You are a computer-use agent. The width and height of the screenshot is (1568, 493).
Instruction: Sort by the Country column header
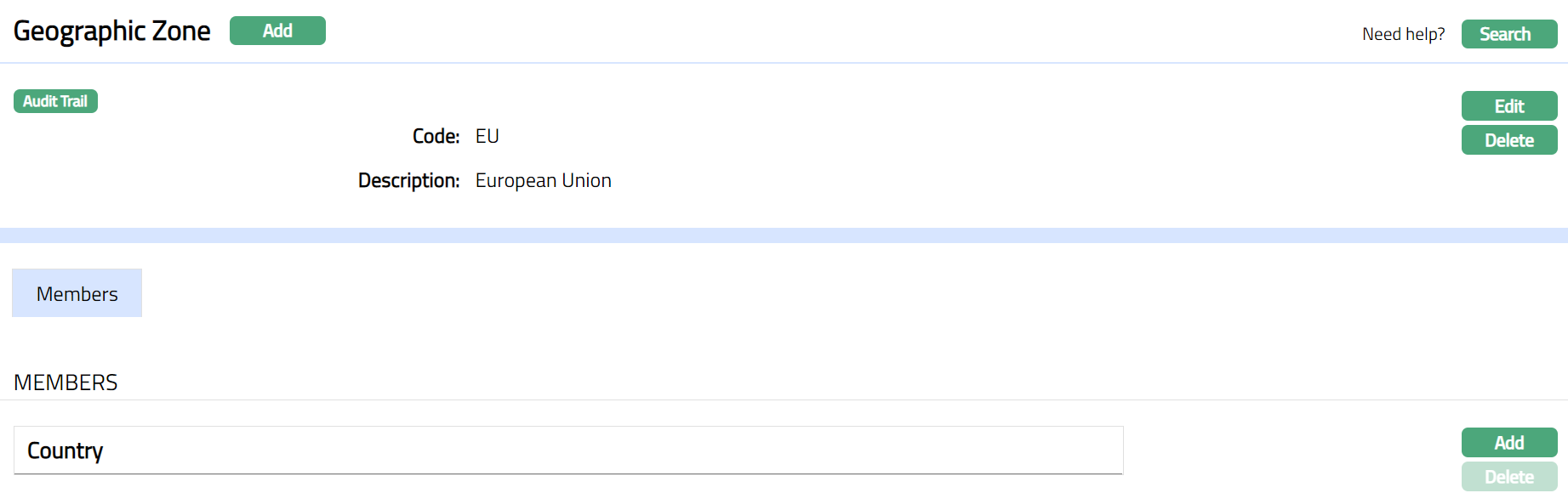pos(65,450)
